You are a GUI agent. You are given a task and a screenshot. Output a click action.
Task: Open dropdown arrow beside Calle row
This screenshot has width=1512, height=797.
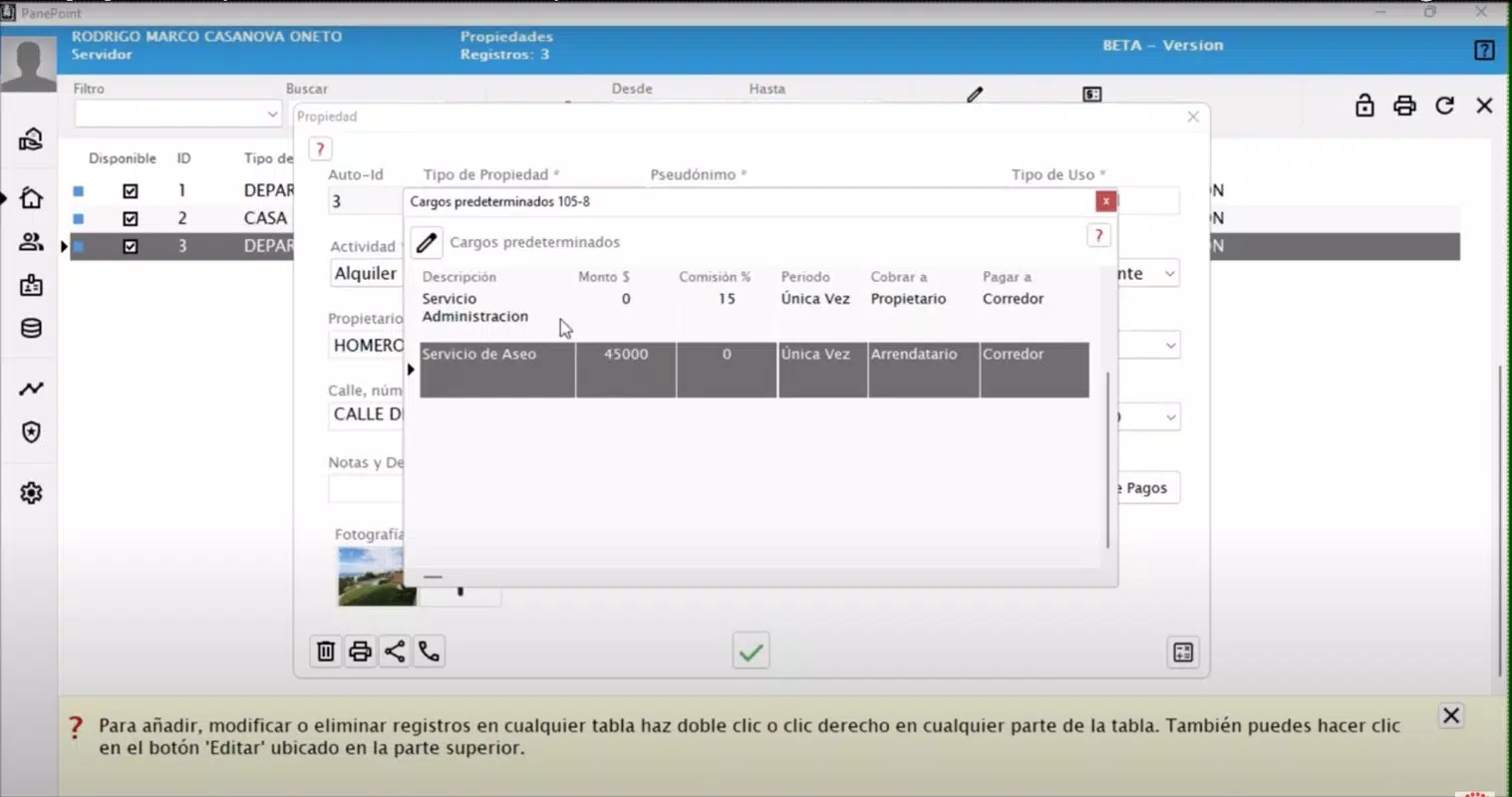click(x=1170, y=416)
